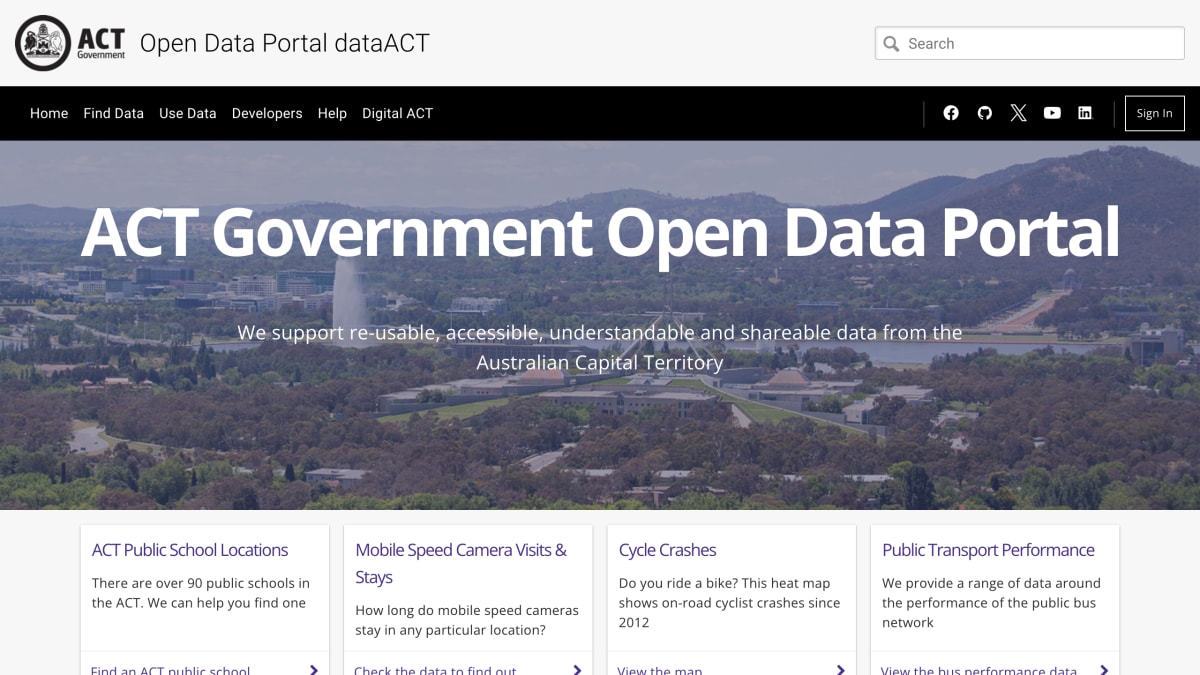Click the Sign In button
Image resolution: width=1200 pixels, height=675 pixels.
[x=1155, y=113]
